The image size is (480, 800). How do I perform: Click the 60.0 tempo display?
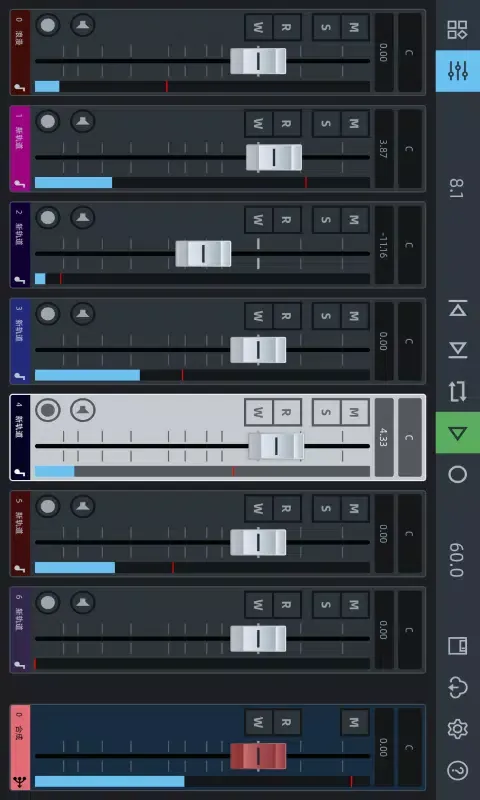[457, 560]
